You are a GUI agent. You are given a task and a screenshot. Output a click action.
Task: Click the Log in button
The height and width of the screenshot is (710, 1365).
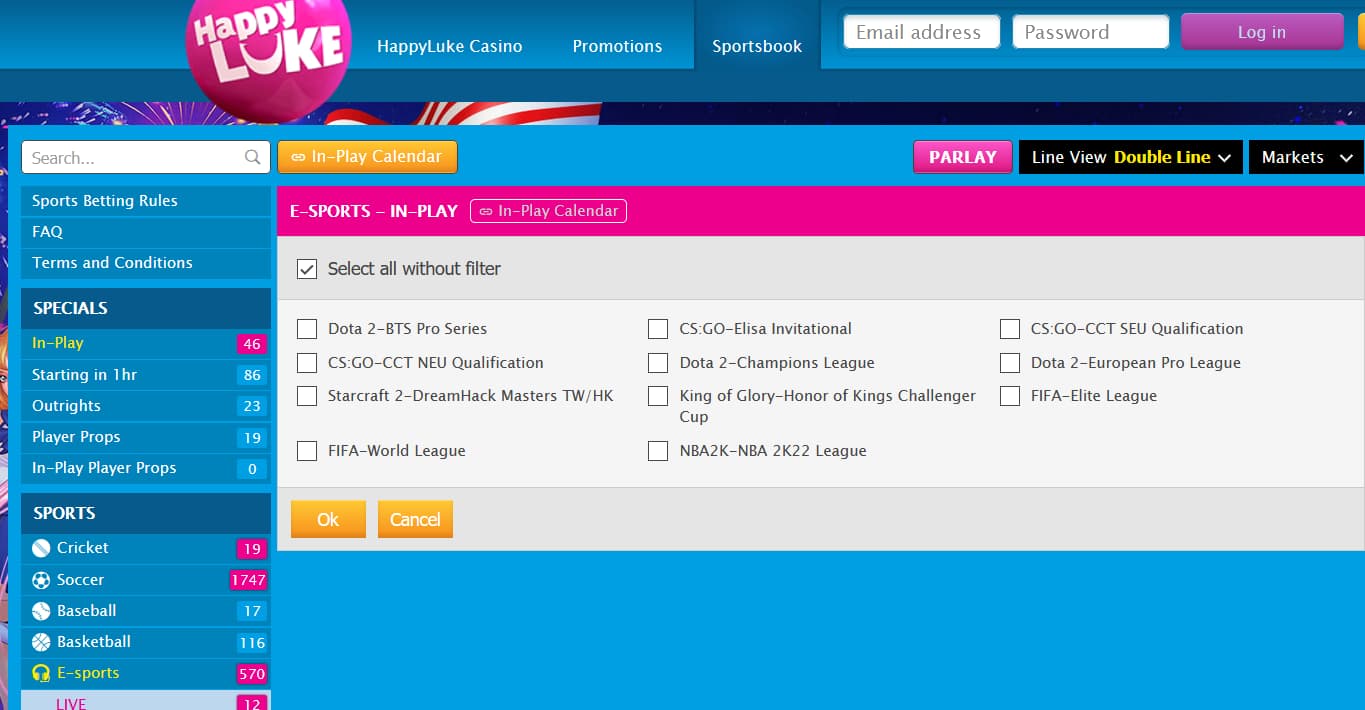click(1262, 32)
